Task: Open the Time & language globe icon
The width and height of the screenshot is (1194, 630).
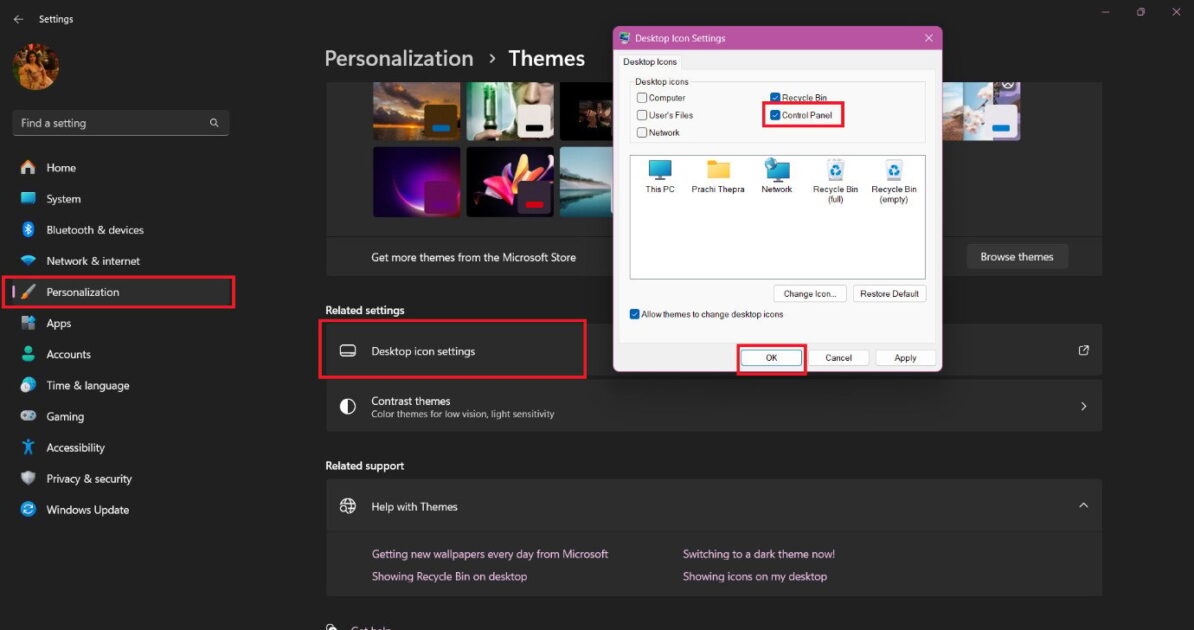Action: 28,385
